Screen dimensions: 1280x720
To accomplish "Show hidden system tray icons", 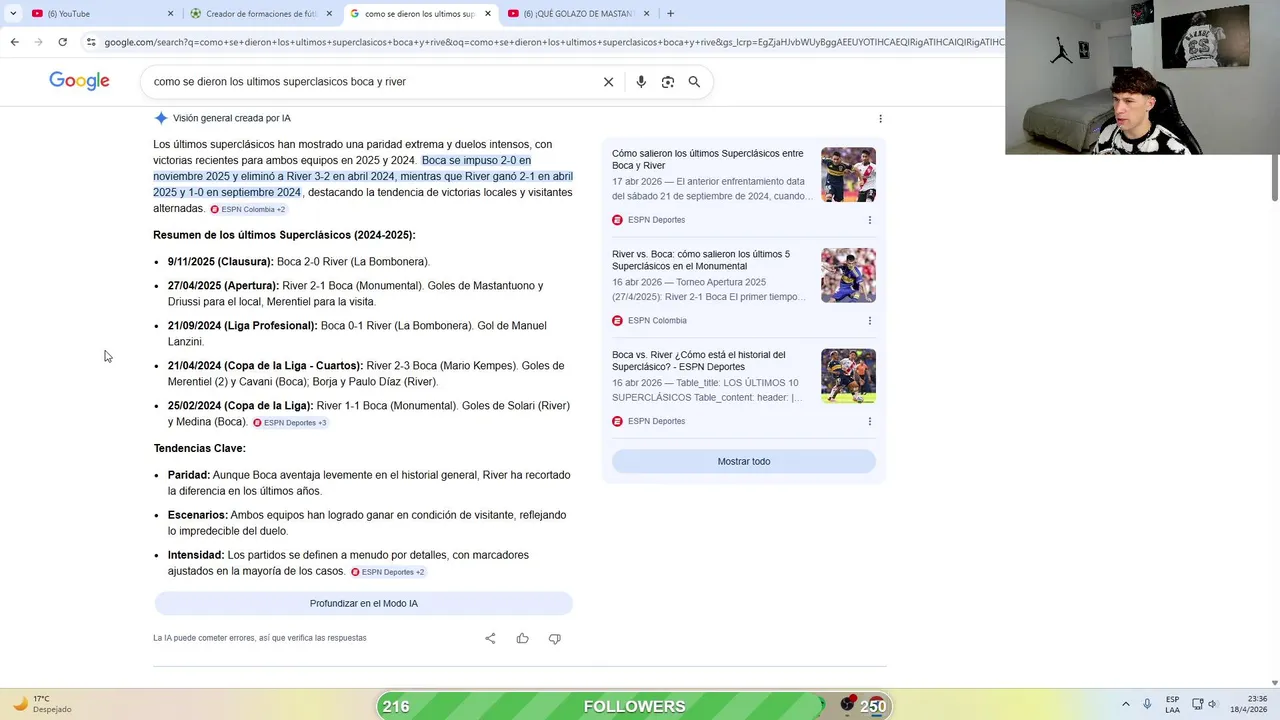I will (1125, 704).
